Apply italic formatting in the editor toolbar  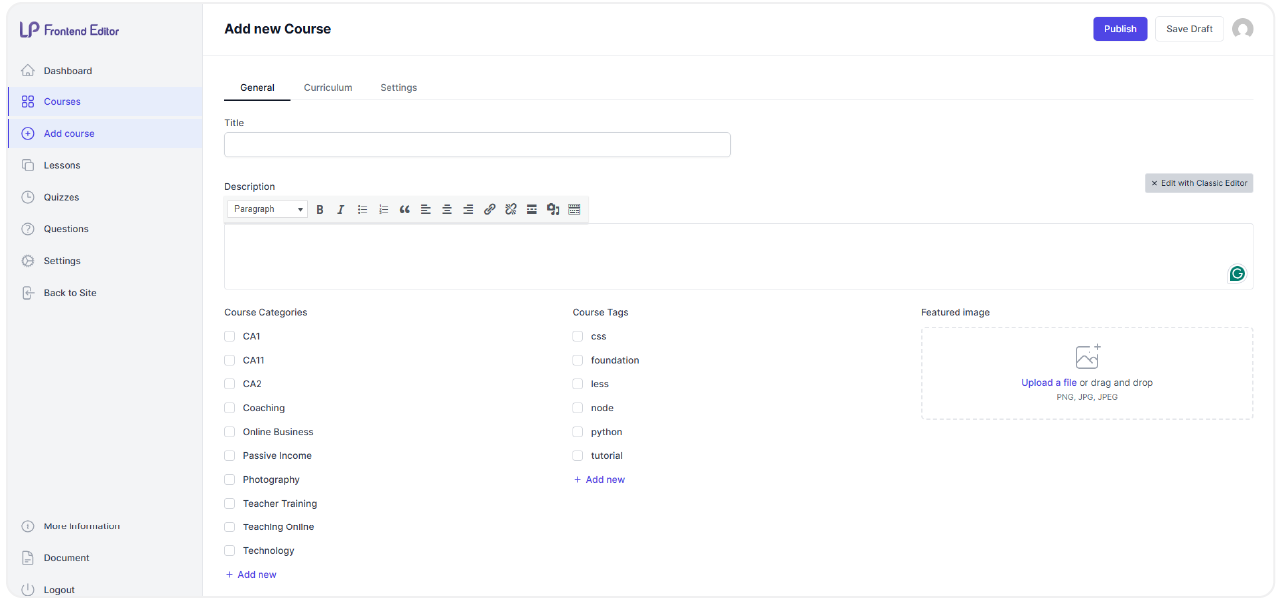341,209
